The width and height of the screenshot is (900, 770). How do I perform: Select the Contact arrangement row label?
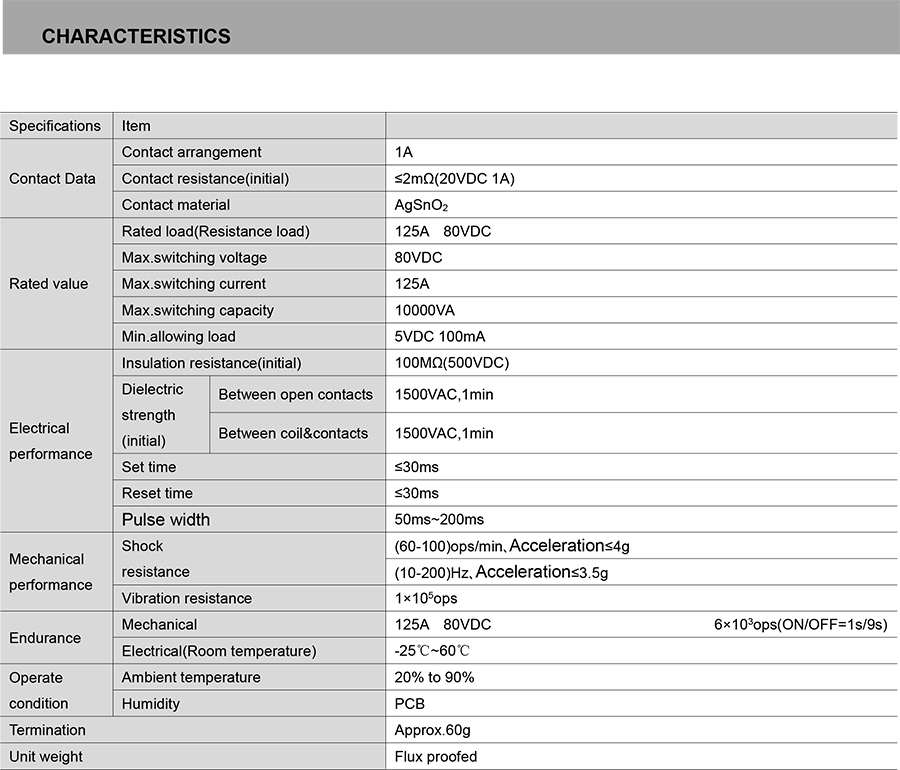pos(191,152)
